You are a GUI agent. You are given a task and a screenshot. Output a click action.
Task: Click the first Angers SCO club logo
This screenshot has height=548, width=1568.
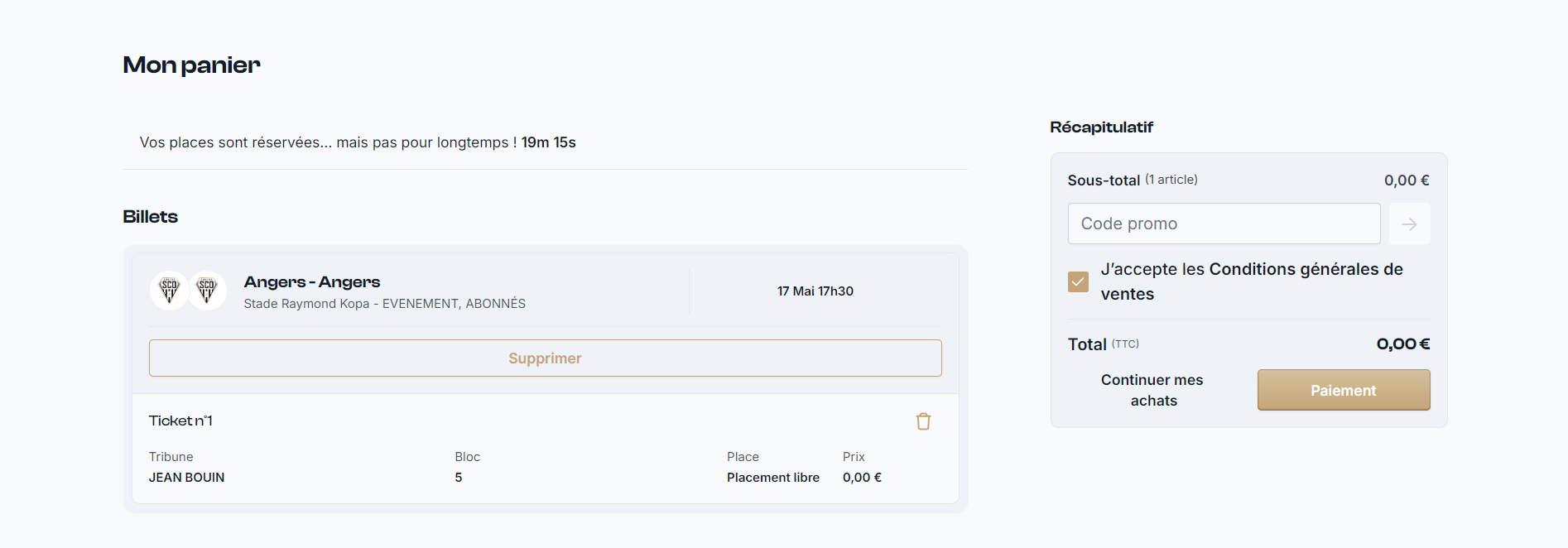[x=170, y=291]
